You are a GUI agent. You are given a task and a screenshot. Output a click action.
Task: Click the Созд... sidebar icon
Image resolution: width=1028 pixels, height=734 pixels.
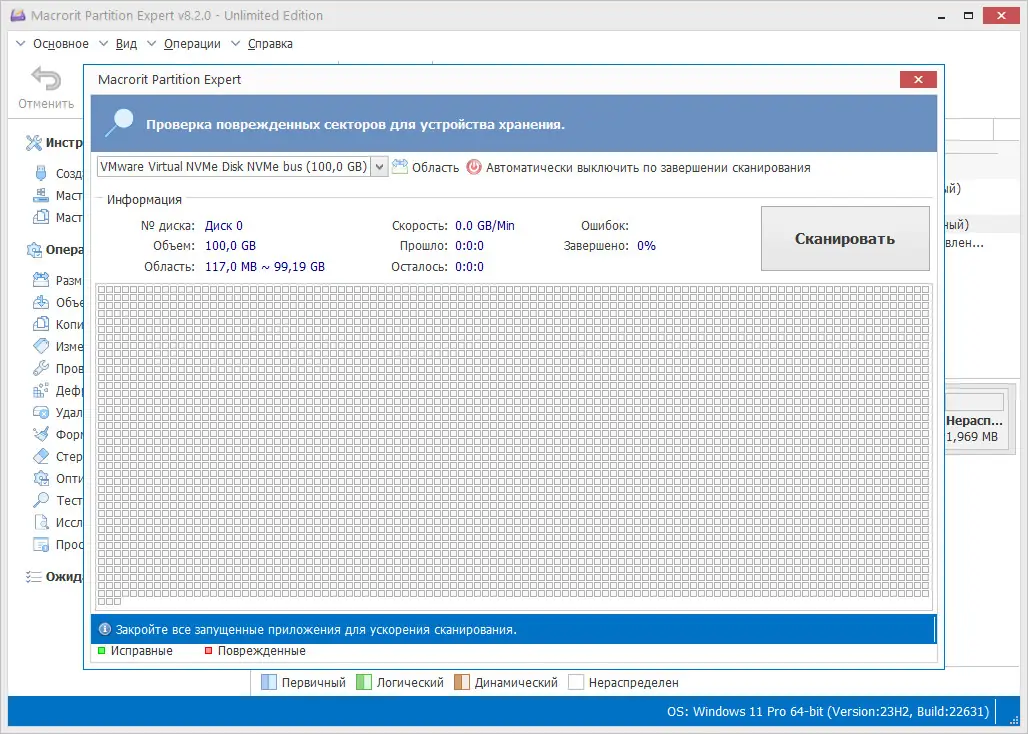pos(41,173)
